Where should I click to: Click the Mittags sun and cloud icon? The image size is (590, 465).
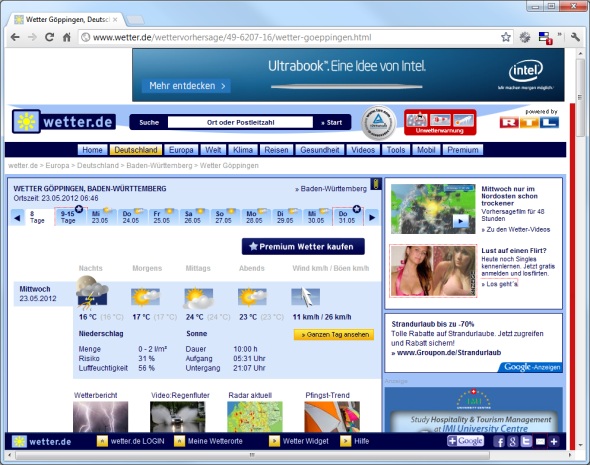point(199,298)
